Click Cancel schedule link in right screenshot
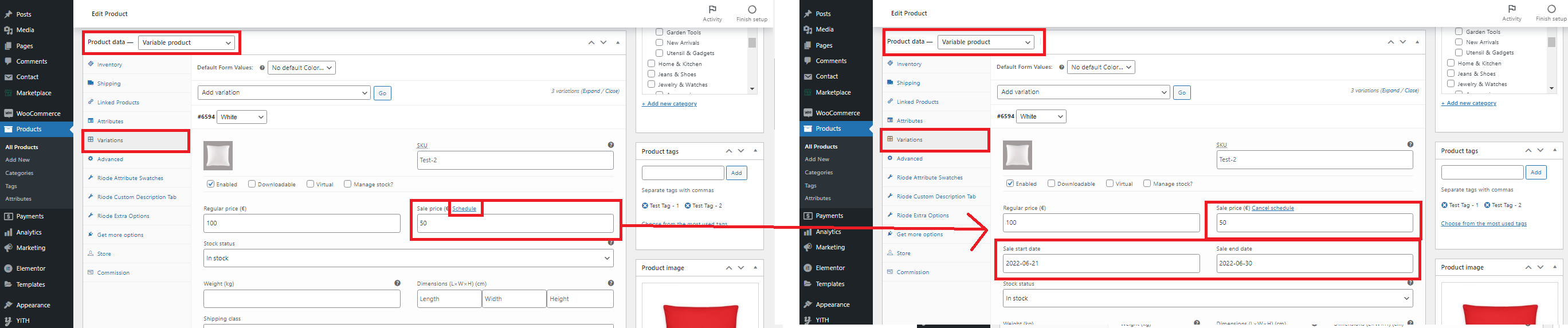This screenshot has height=328, width=1568. pyautogui.click(x=1273, y=208)
